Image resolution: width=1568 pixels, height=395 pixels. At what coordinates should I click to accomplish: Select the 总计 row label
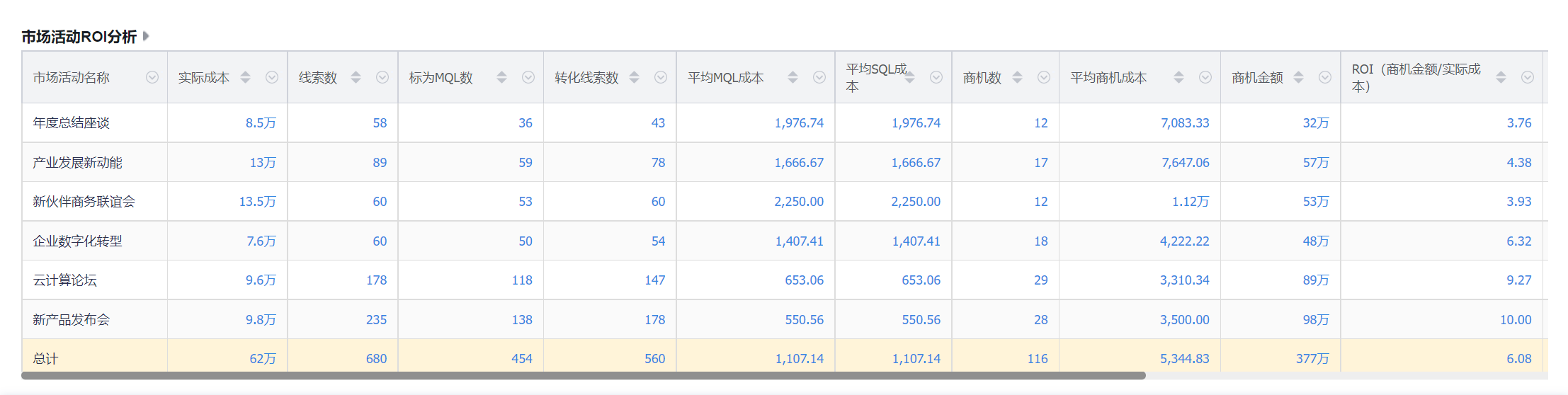[45, 359]
